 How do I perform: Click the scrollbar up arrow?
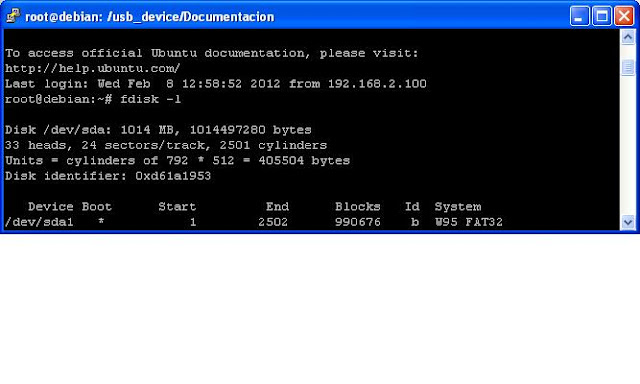click(627, 38)
